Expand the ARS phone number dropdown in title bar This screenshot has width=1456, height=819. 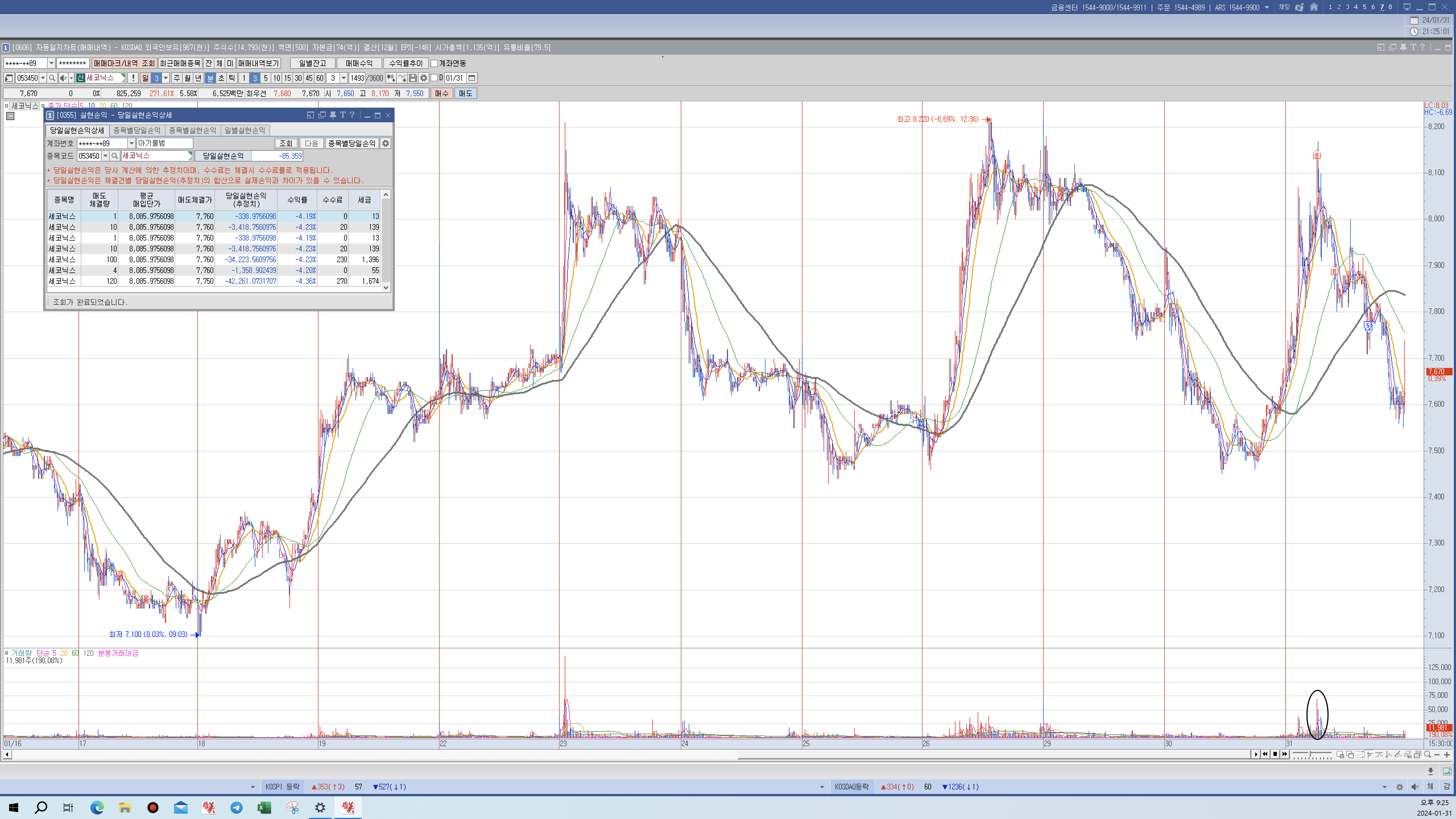click(x=1267, y=7)
